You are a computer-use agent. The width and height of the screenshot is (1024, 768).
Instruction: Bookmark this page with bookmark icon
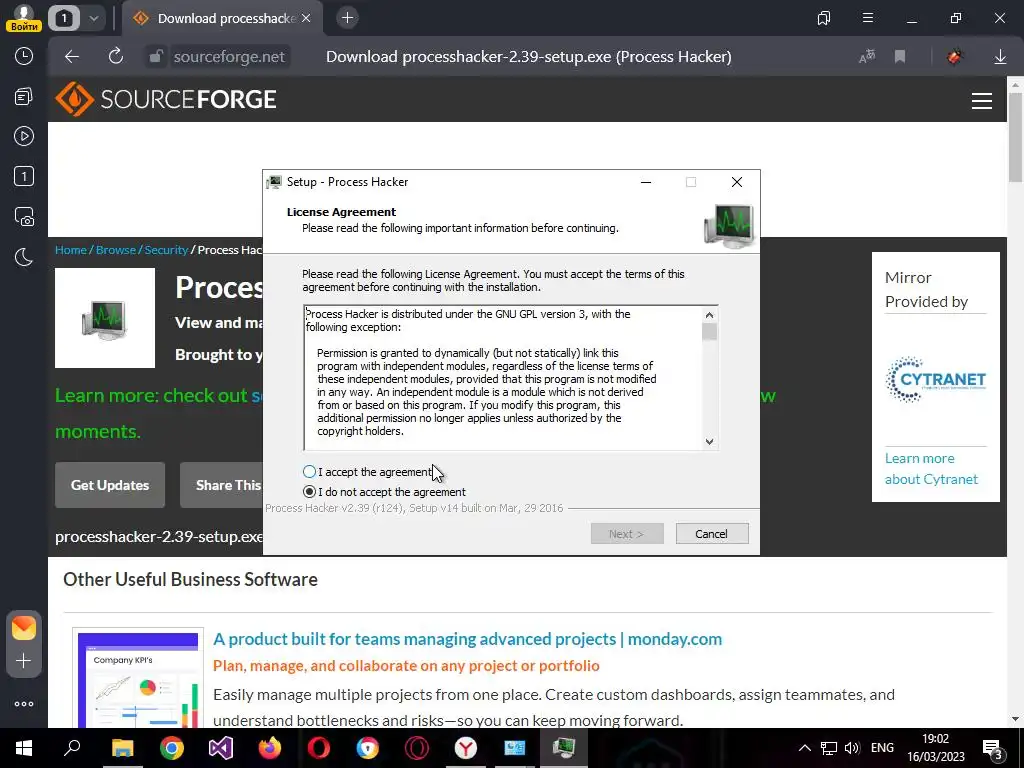(x=900, y=57)
